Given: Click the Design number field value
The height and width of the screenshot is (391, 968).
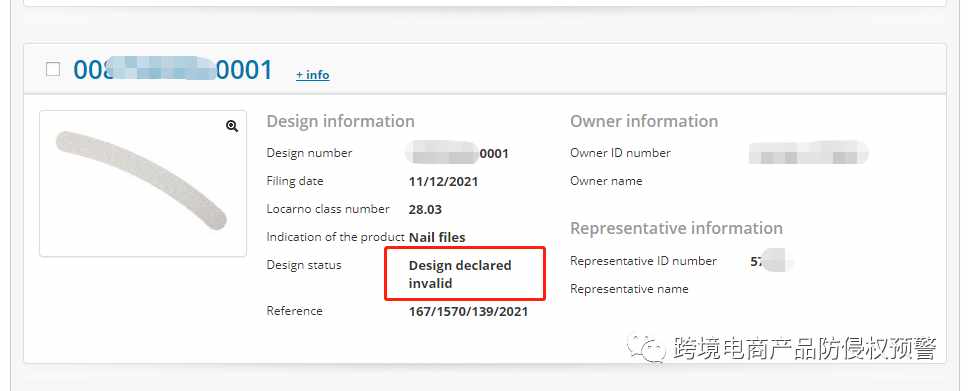Looking at the screenshot, I should coord(457,153).
